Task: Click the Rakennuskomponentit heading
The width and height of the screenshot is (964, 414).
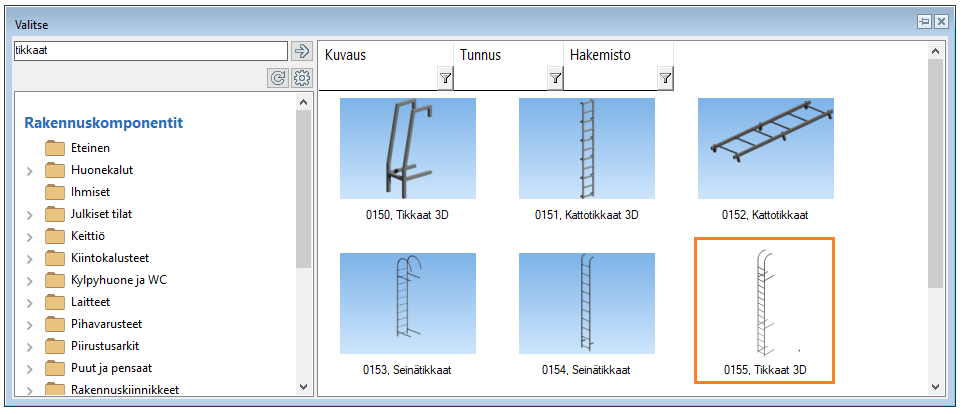Action: coord(102,123)
